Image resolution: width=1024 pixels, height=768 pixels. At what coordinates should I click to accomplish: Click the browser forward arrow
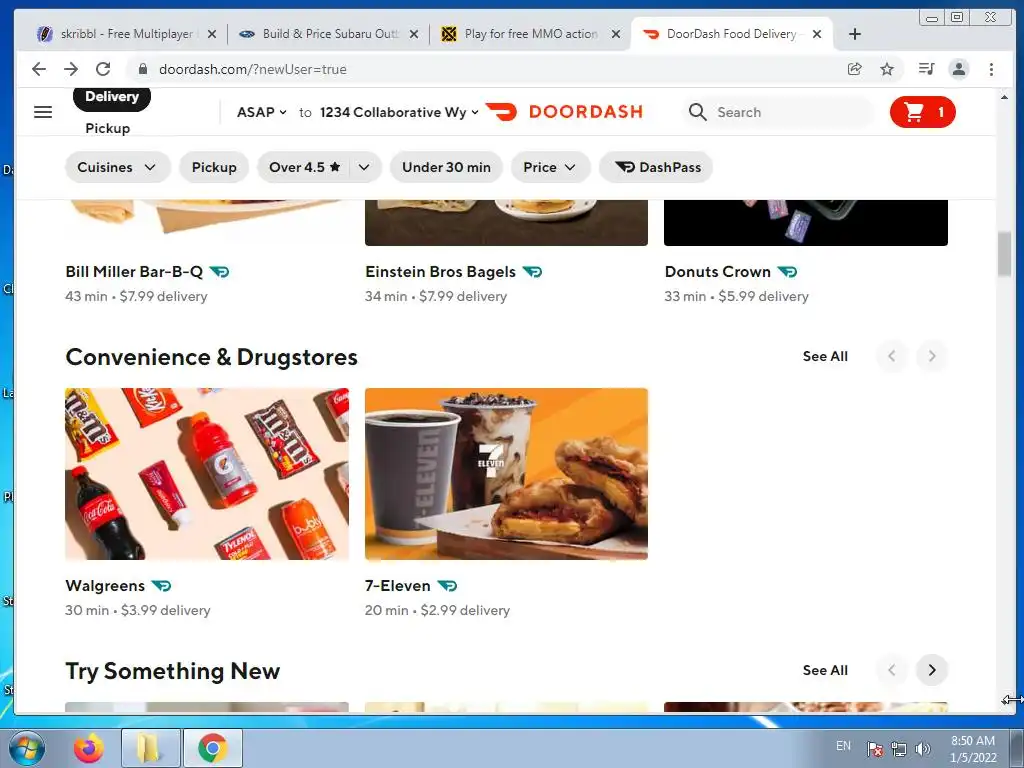click(x=71, y=69)
